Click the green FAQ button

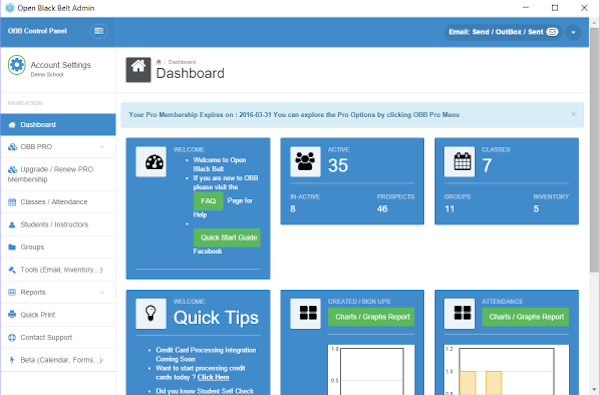[208, 201]
